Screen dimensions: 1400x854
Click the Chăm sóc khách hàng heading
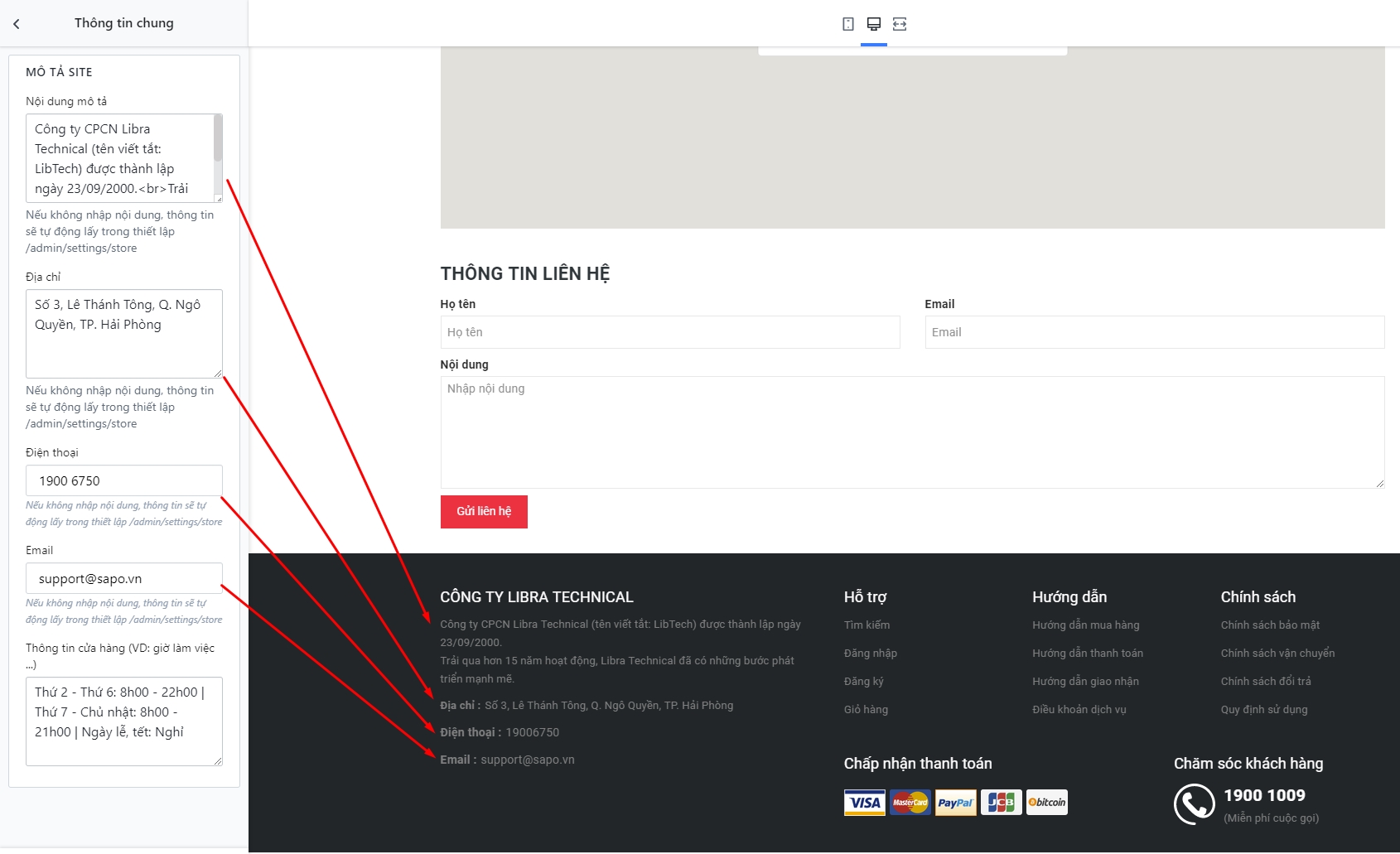point(1248,764)
